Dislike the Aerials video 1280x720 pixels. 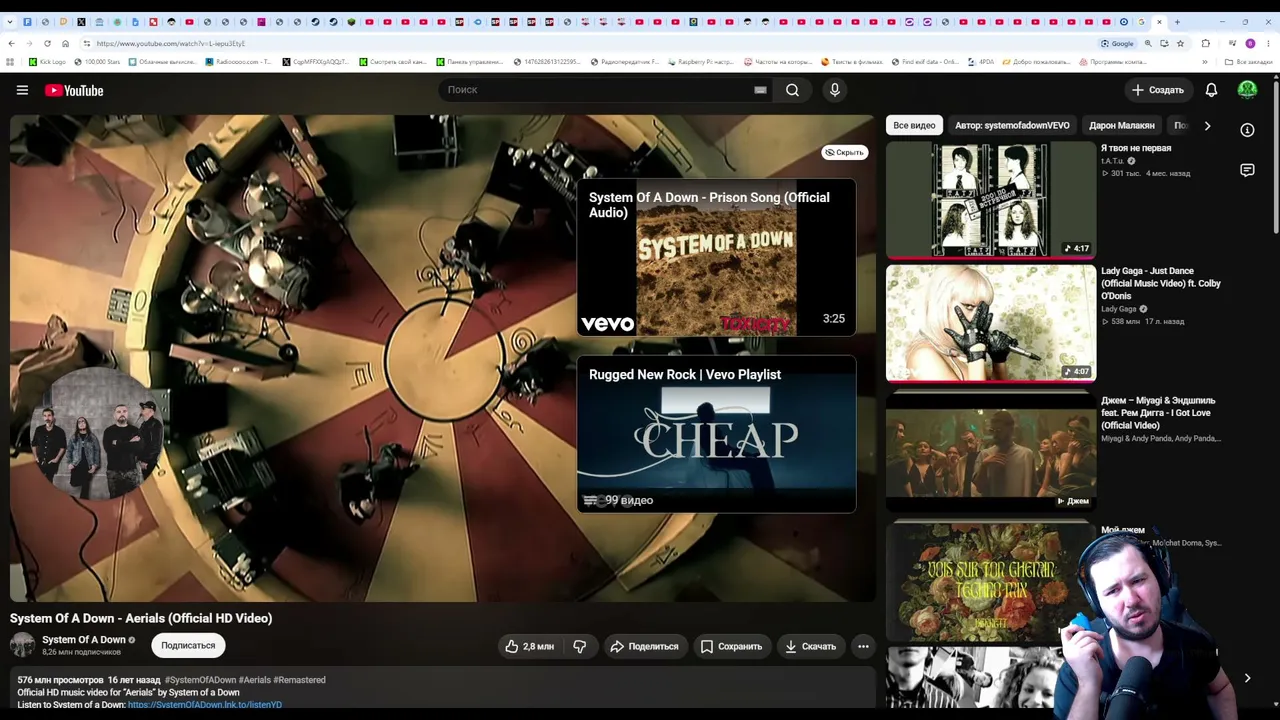580,646
